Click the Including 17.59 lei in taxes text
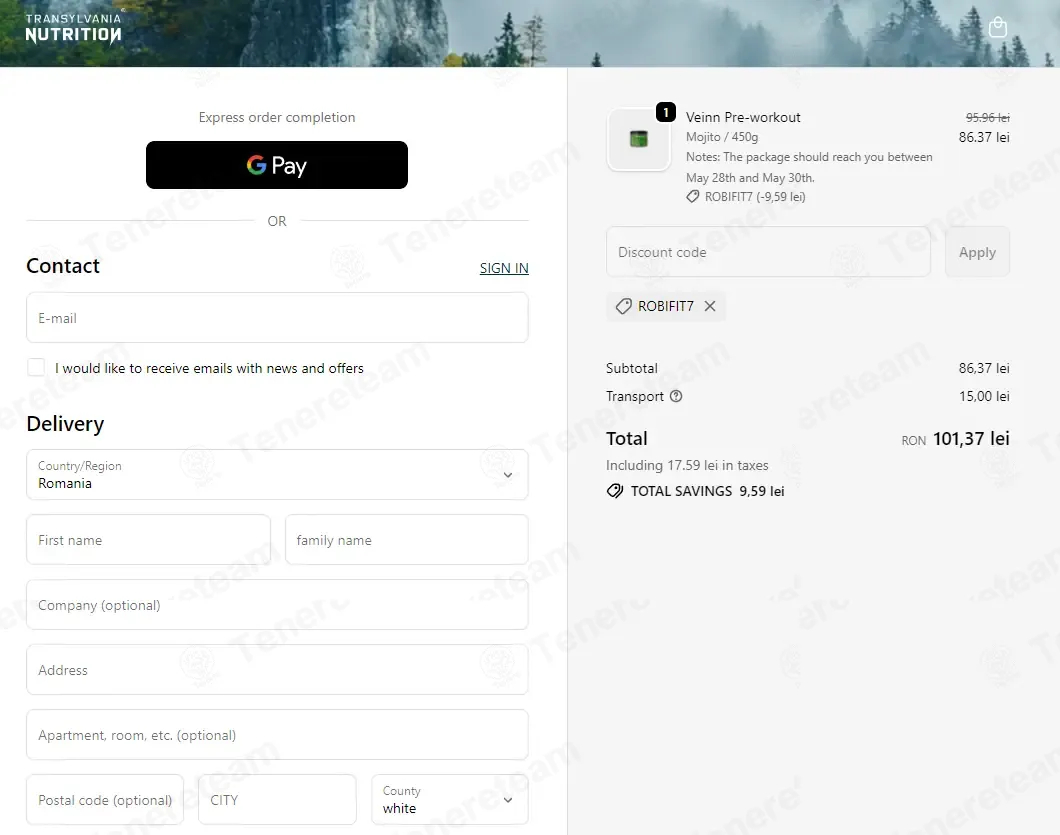This screenshot has width=1060, height=835. (687, 465)
